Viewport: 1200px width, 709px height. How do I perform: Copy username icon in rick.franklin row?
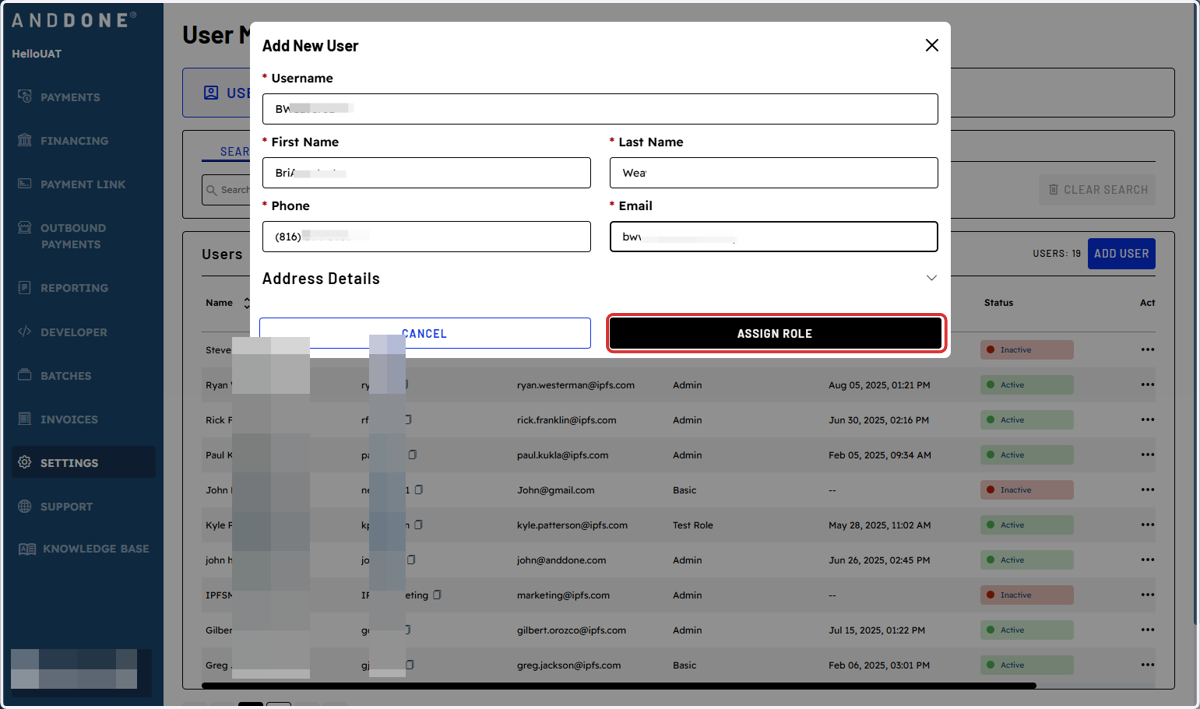tap(406, 420)
